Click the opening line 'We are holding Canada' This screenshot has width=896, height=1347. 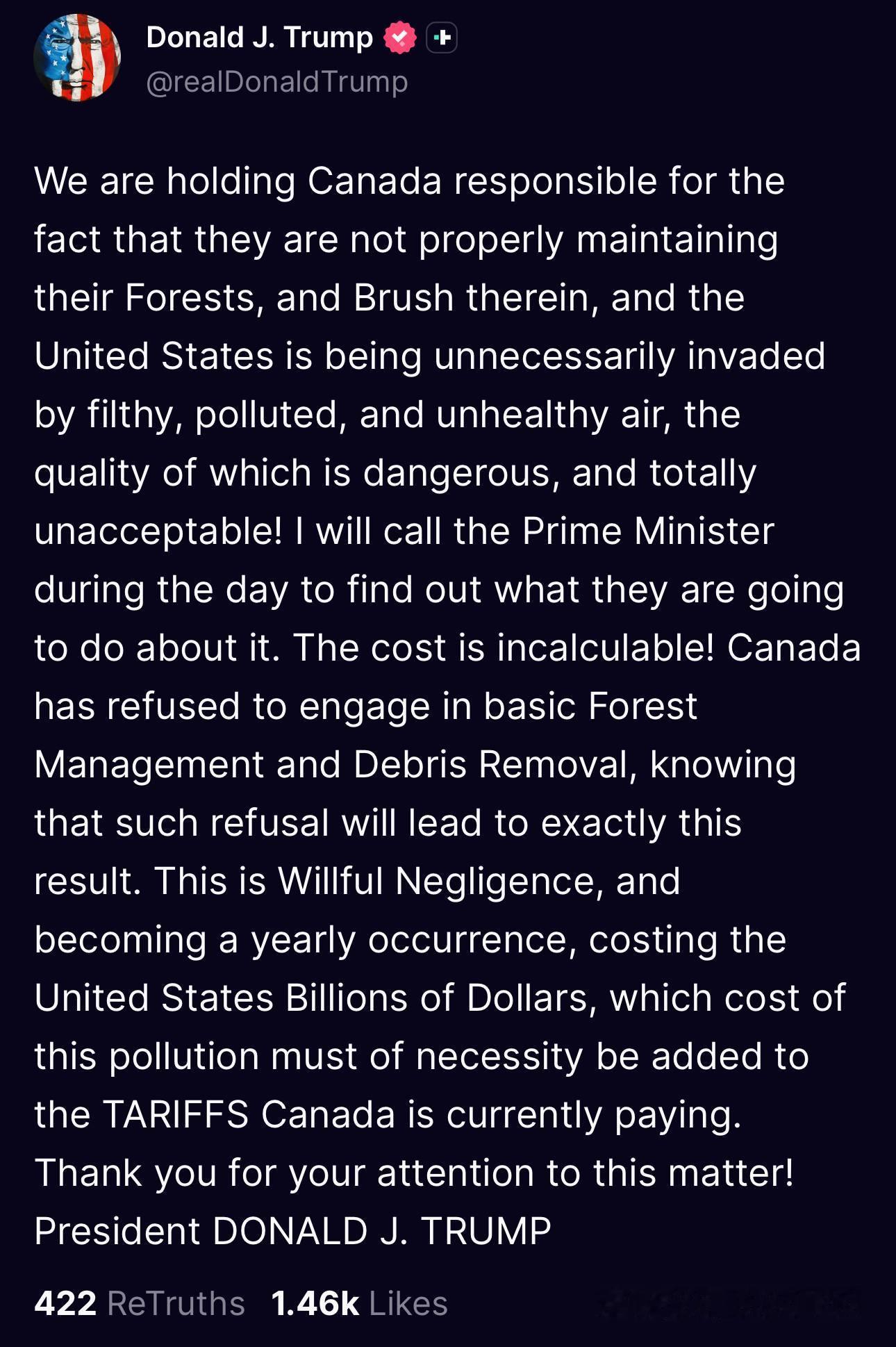[238, 181]
